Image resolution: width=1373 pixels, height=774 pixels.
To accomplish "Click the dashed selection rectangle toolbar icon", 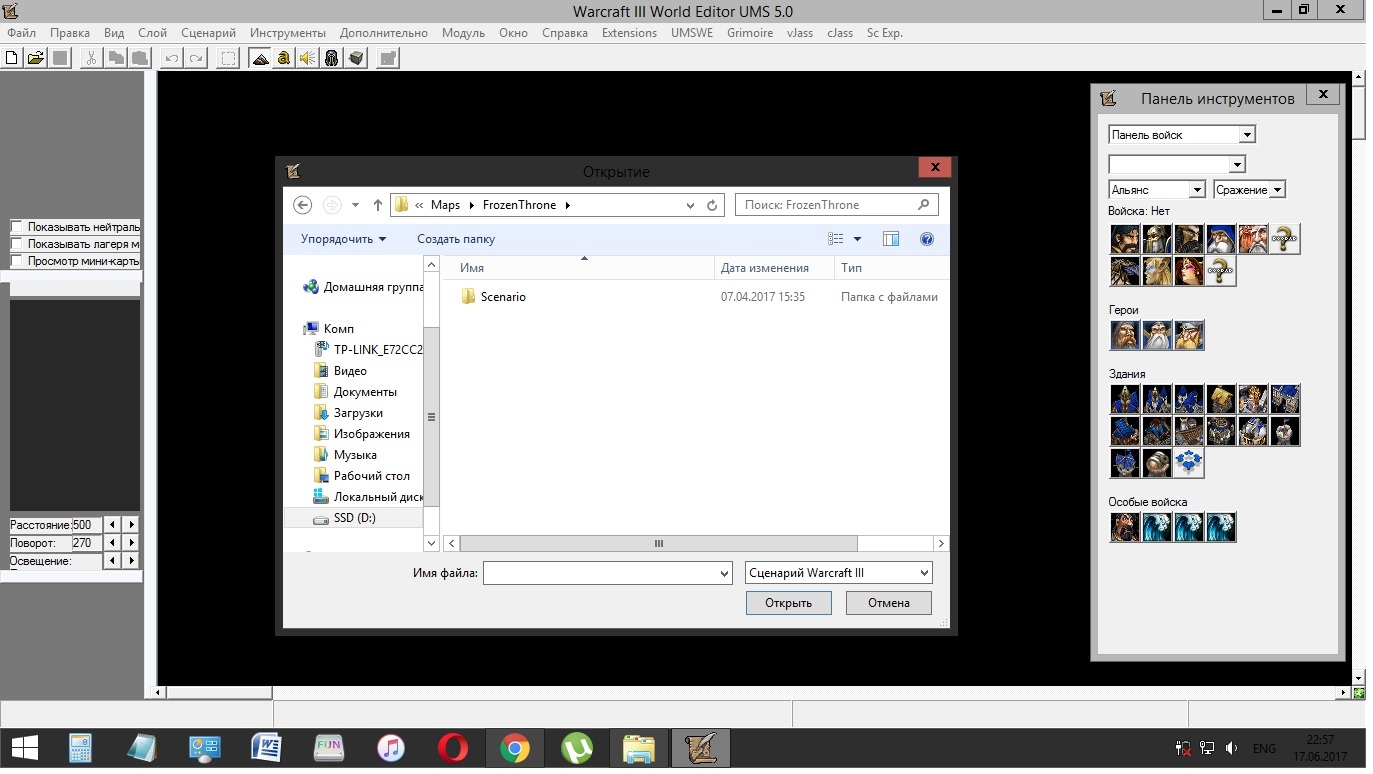I will coord(229,58).
